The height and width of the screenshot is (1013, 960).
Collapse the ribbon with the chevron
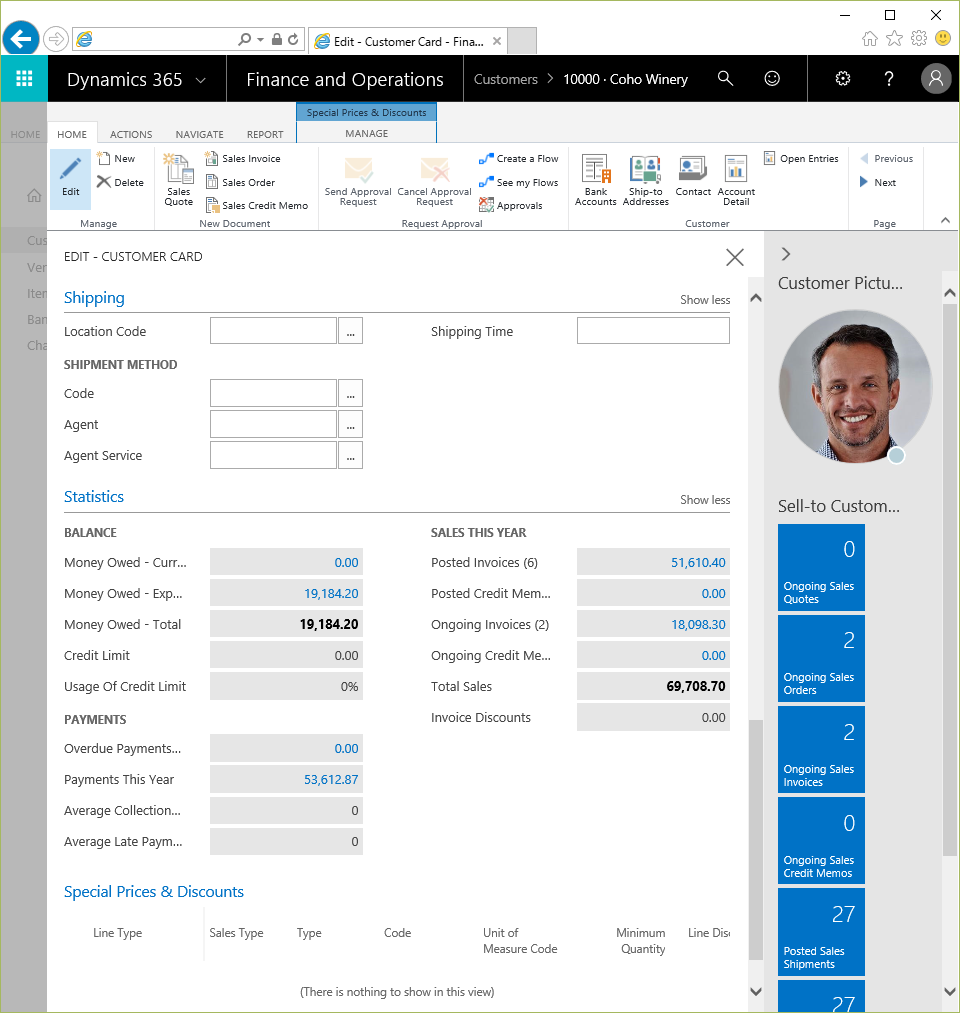pos(945,220)
